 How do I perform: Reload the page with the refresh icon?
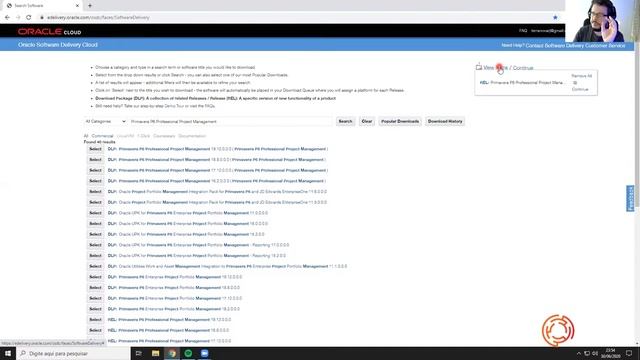29,18
